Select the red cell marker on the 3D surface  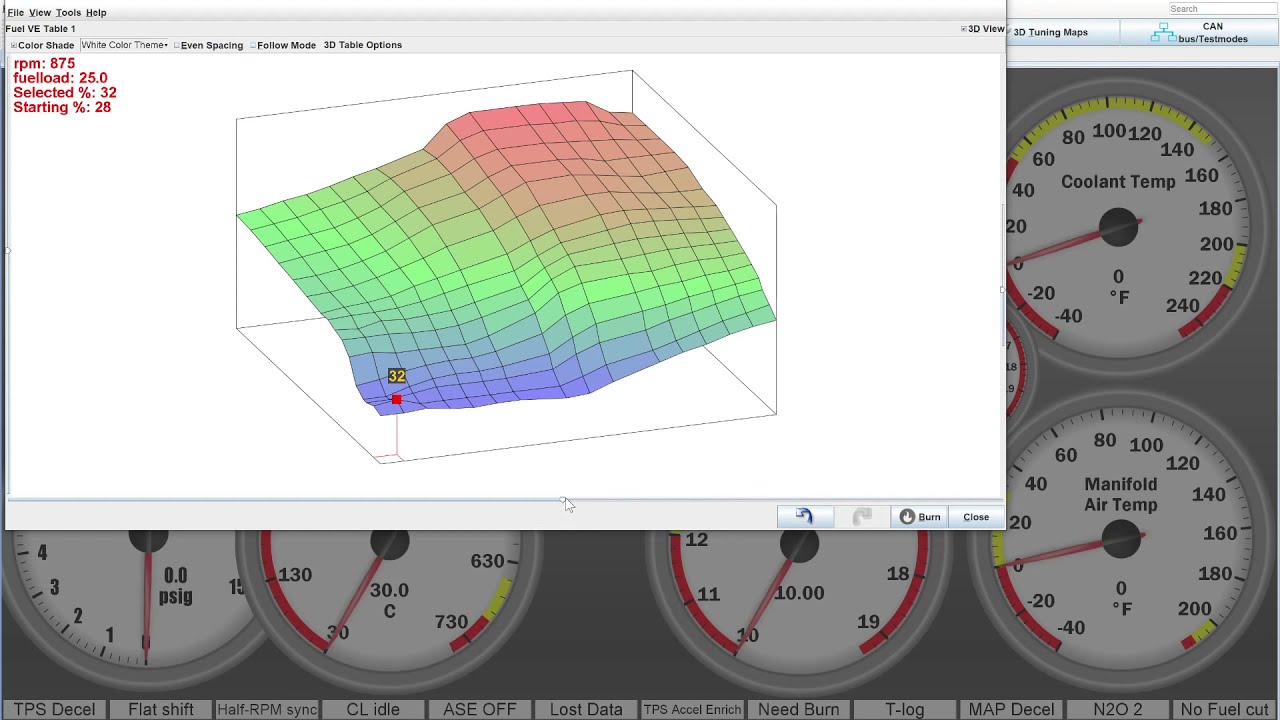click(x=396, y=400)
